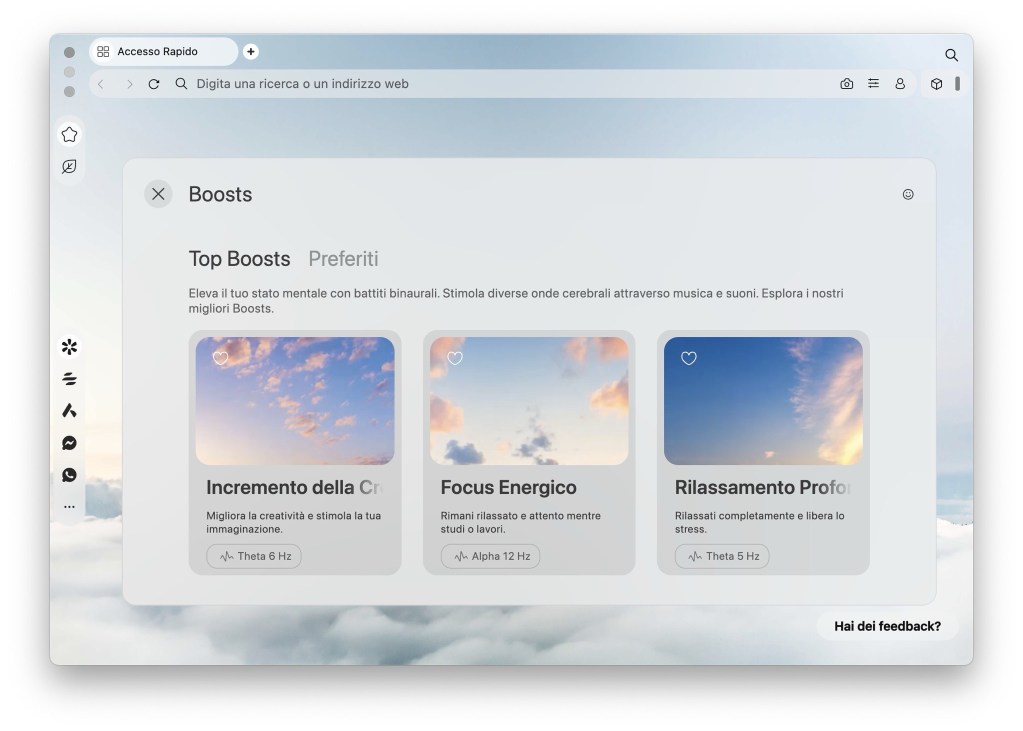Open Easy Setup sliders icon
This screenshot has height=731, width=1023.
coord(873,84)
